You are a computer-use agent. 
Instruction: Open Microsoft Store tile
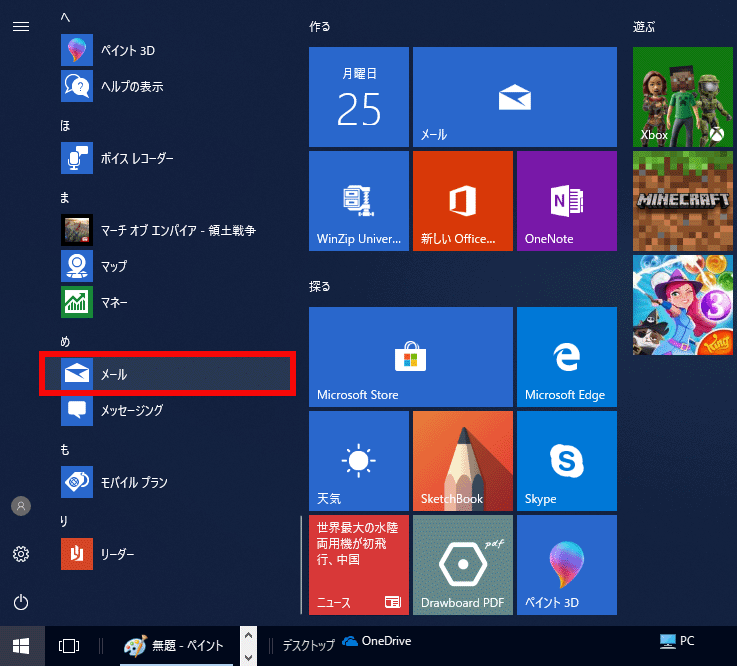tap(411, 357)
